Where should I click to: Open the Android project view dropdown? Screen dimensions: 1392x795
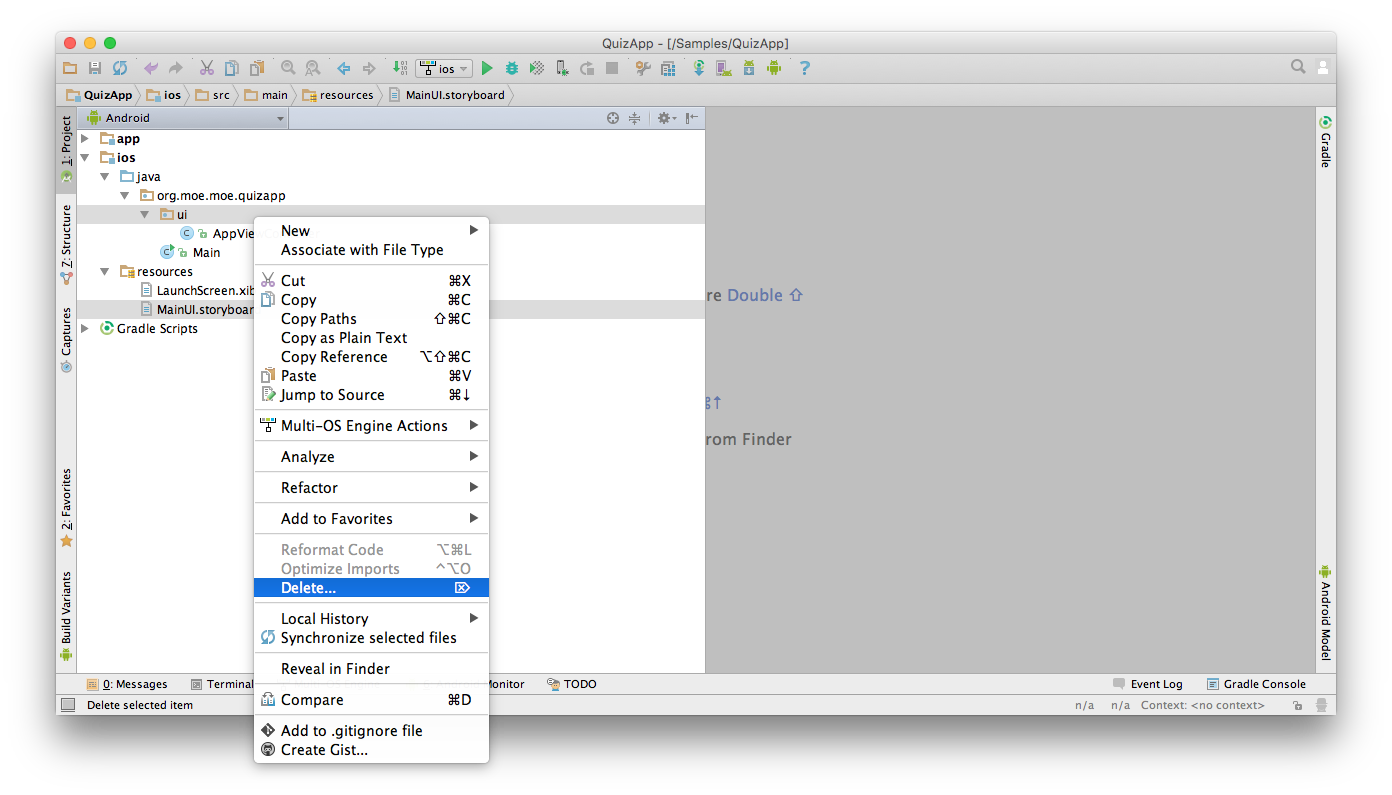pos(184,118)
